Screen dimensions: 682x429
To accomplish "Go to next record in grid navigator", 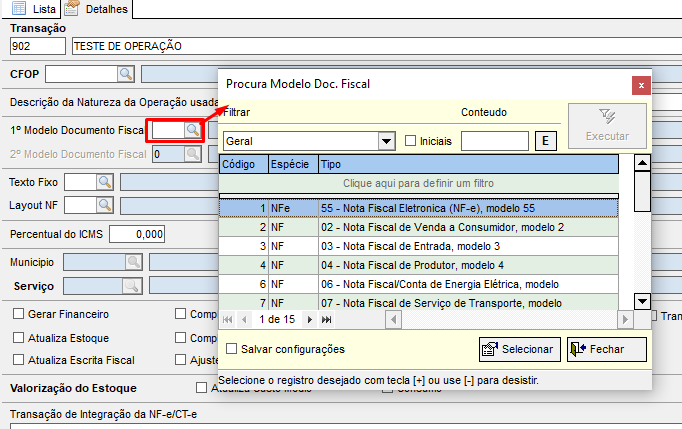I will (x=310, y=319).
